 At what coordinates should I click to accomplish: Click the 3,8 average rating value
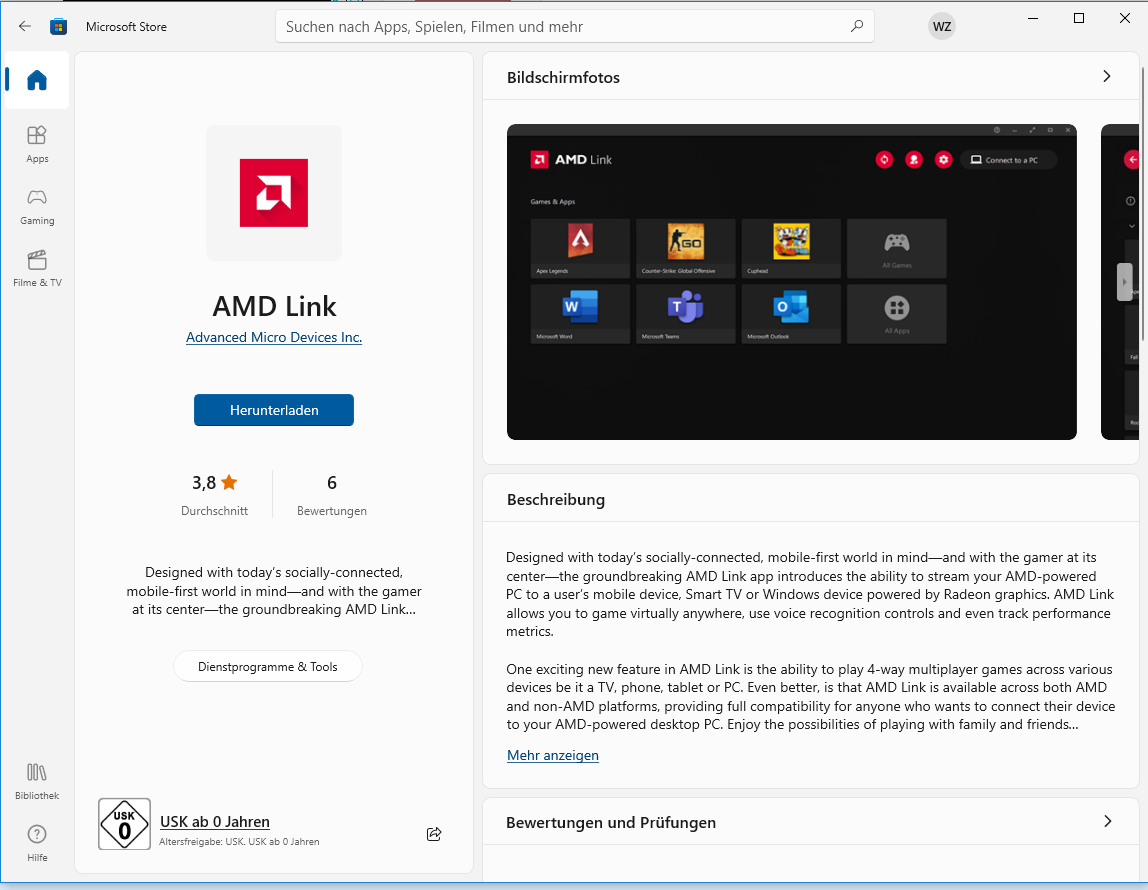pos(204,483)
